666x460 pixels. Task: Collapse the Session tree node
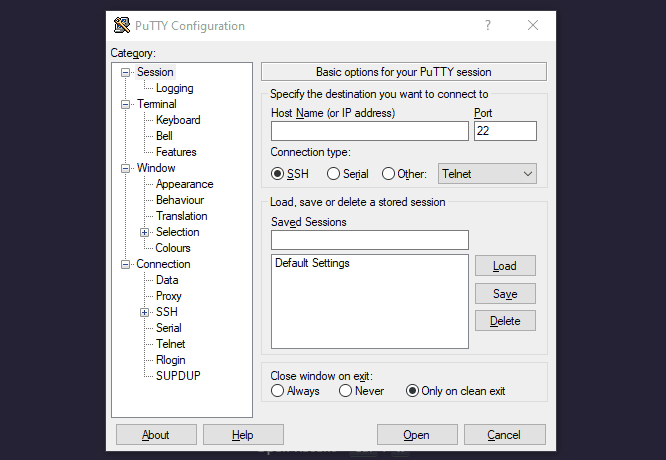pyautogui.click(x=125, y=72)
